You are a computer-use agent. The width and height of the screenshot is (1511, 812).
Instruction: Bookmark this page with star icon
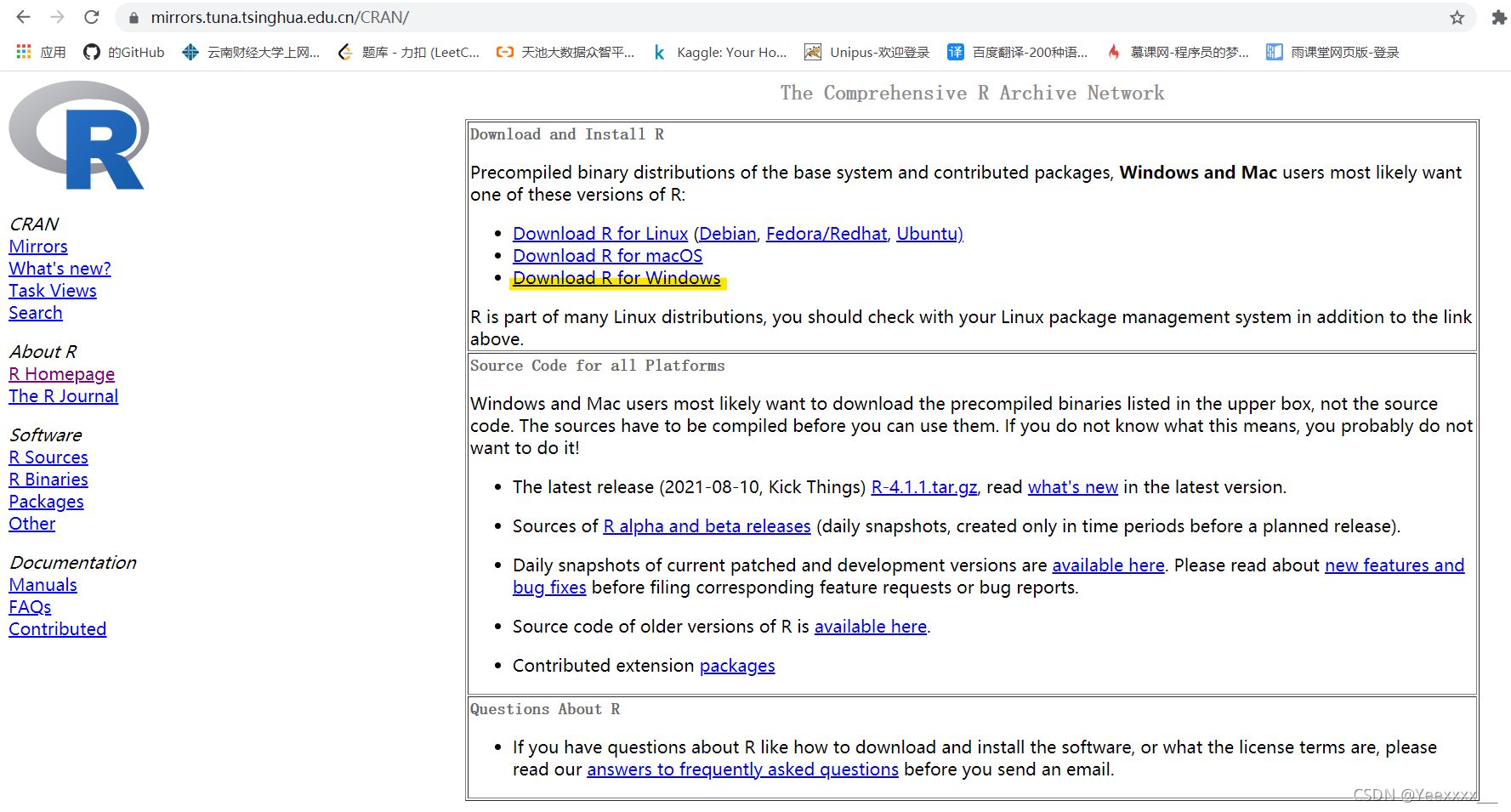(1457, 18)
